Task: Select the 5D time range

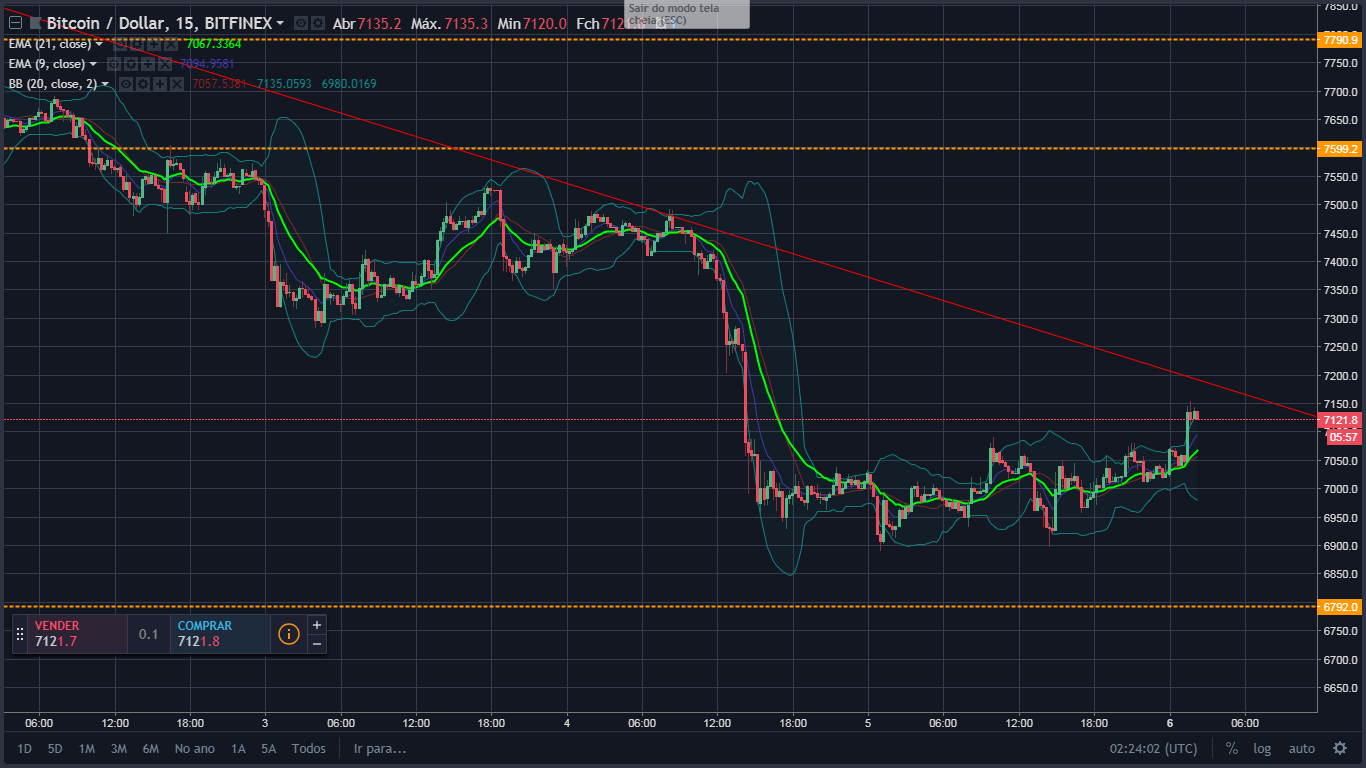Action: coord(56,748)
